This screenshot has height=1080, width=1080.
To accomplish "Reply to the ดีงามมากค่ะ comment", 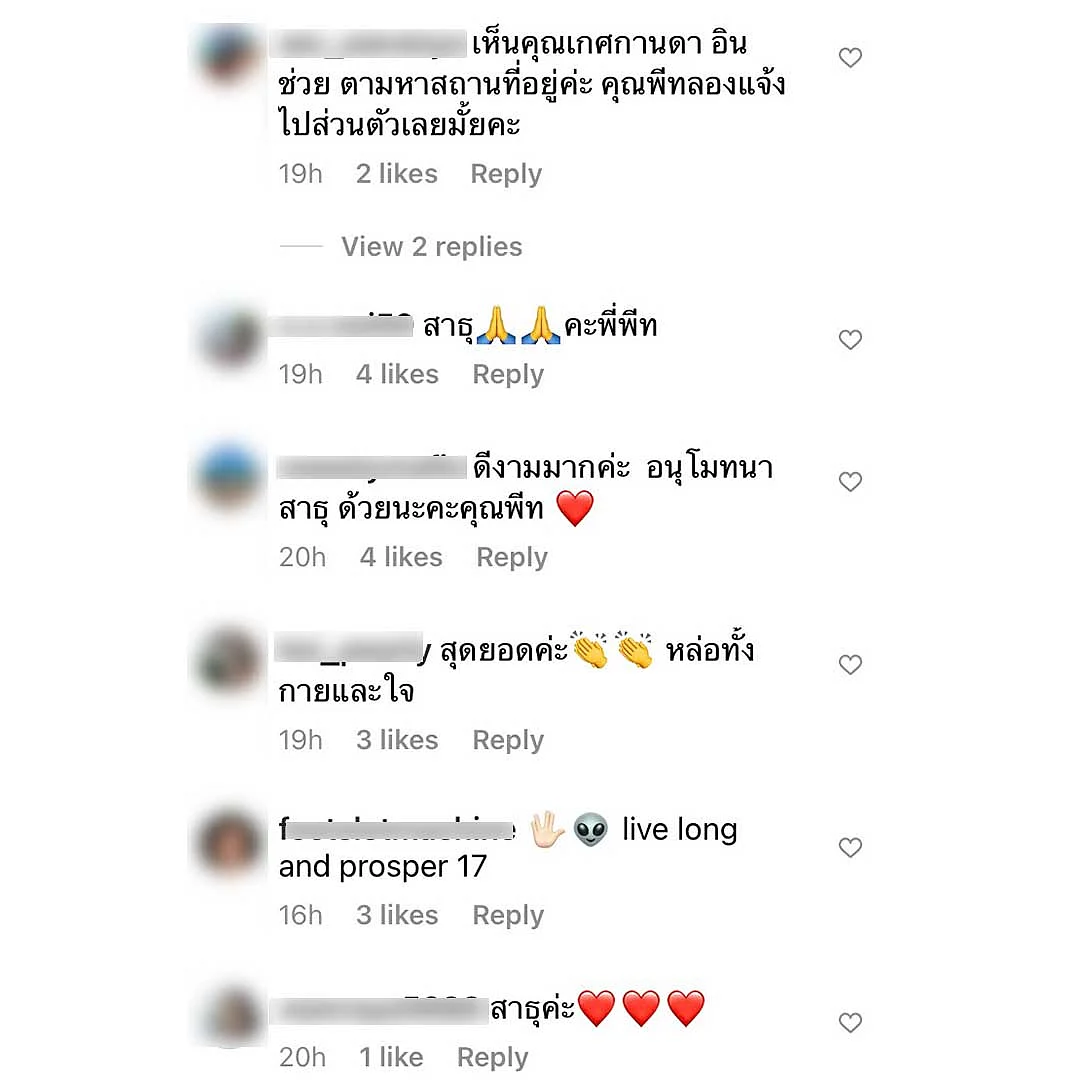I will [512, 557].
